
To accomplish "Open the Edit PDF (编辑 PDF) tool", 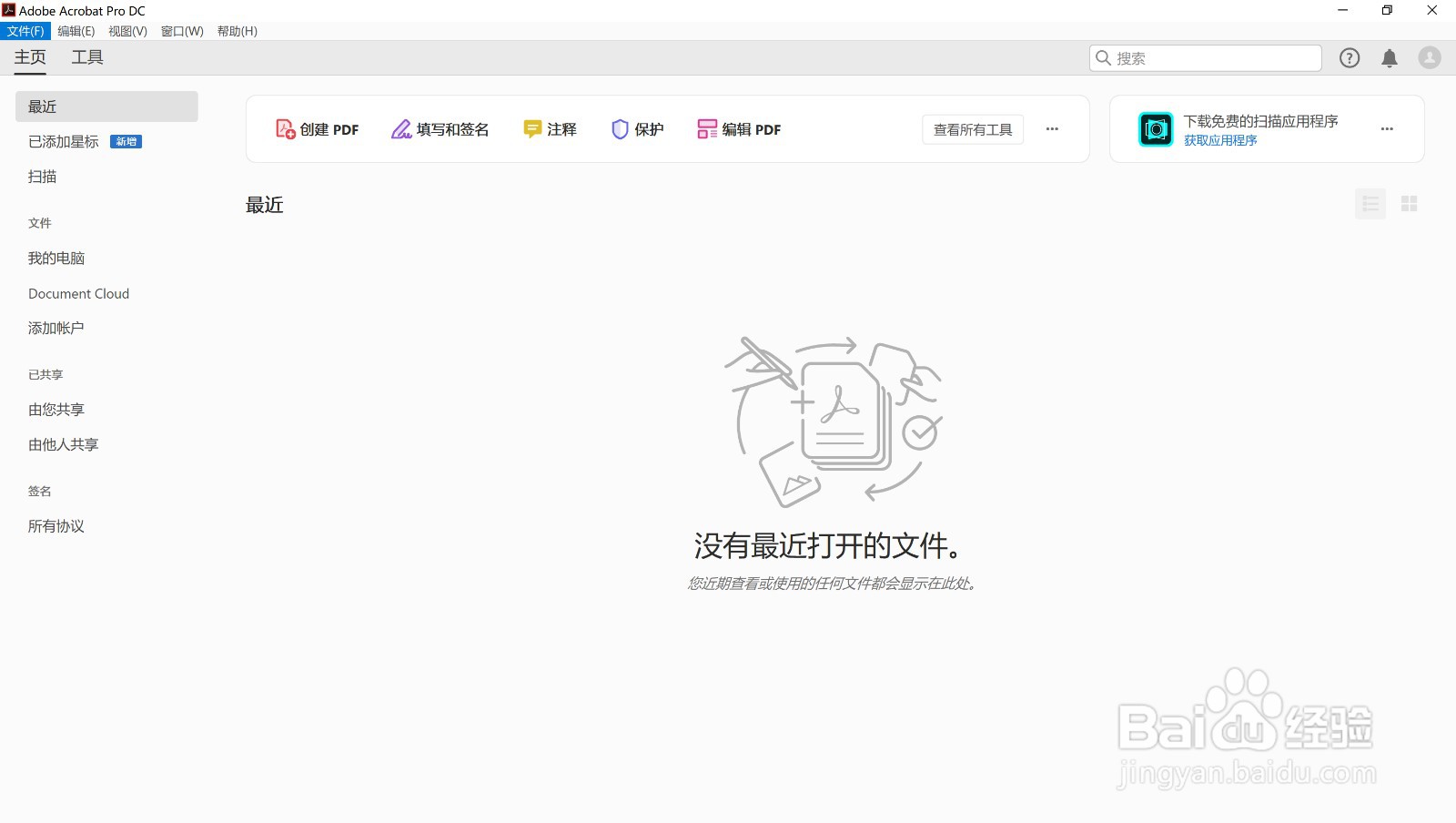I will pos(738,129).
